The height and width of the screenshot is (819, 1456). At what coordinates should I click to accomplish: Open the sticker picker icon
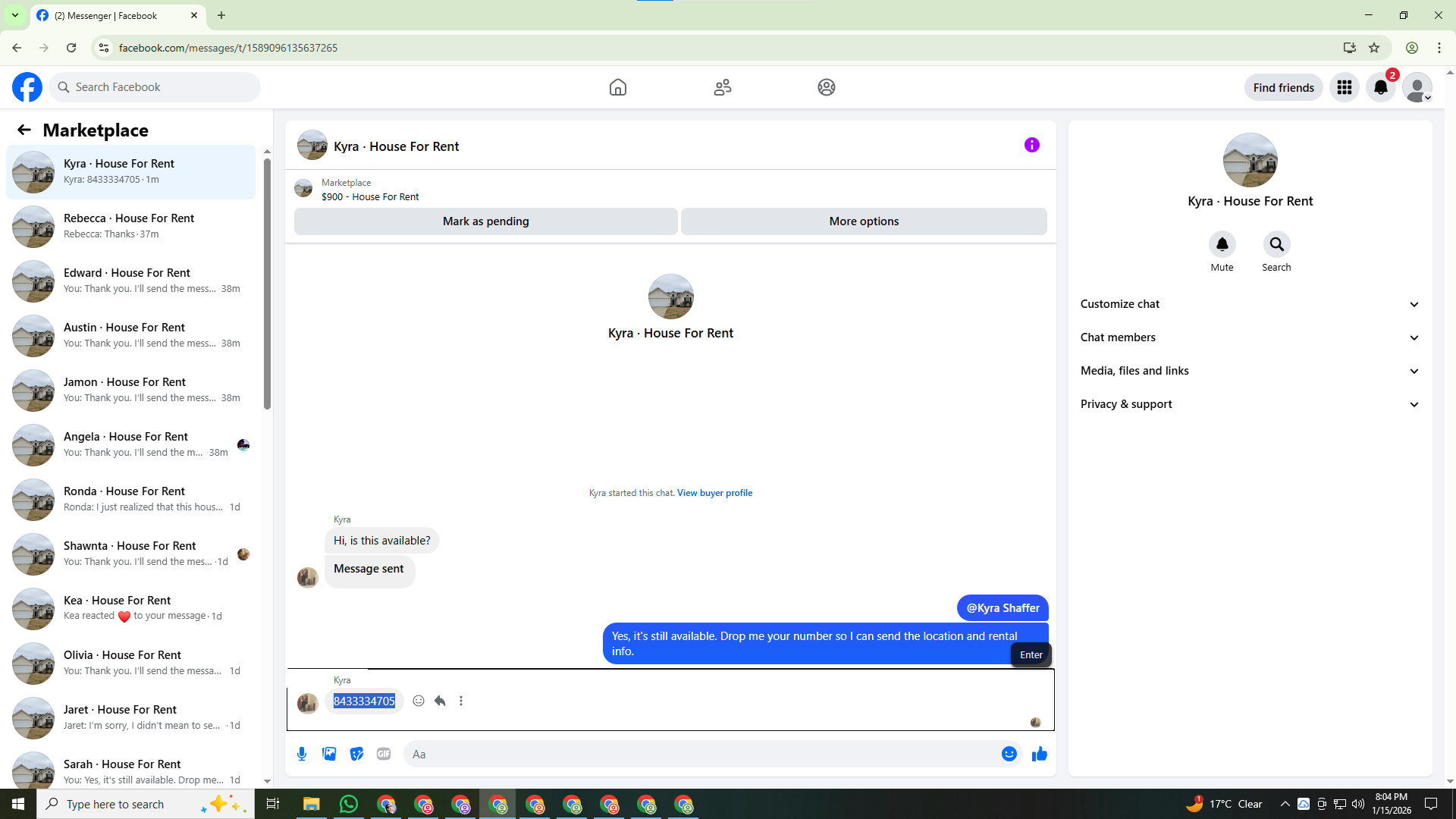(x=356, y=754)
